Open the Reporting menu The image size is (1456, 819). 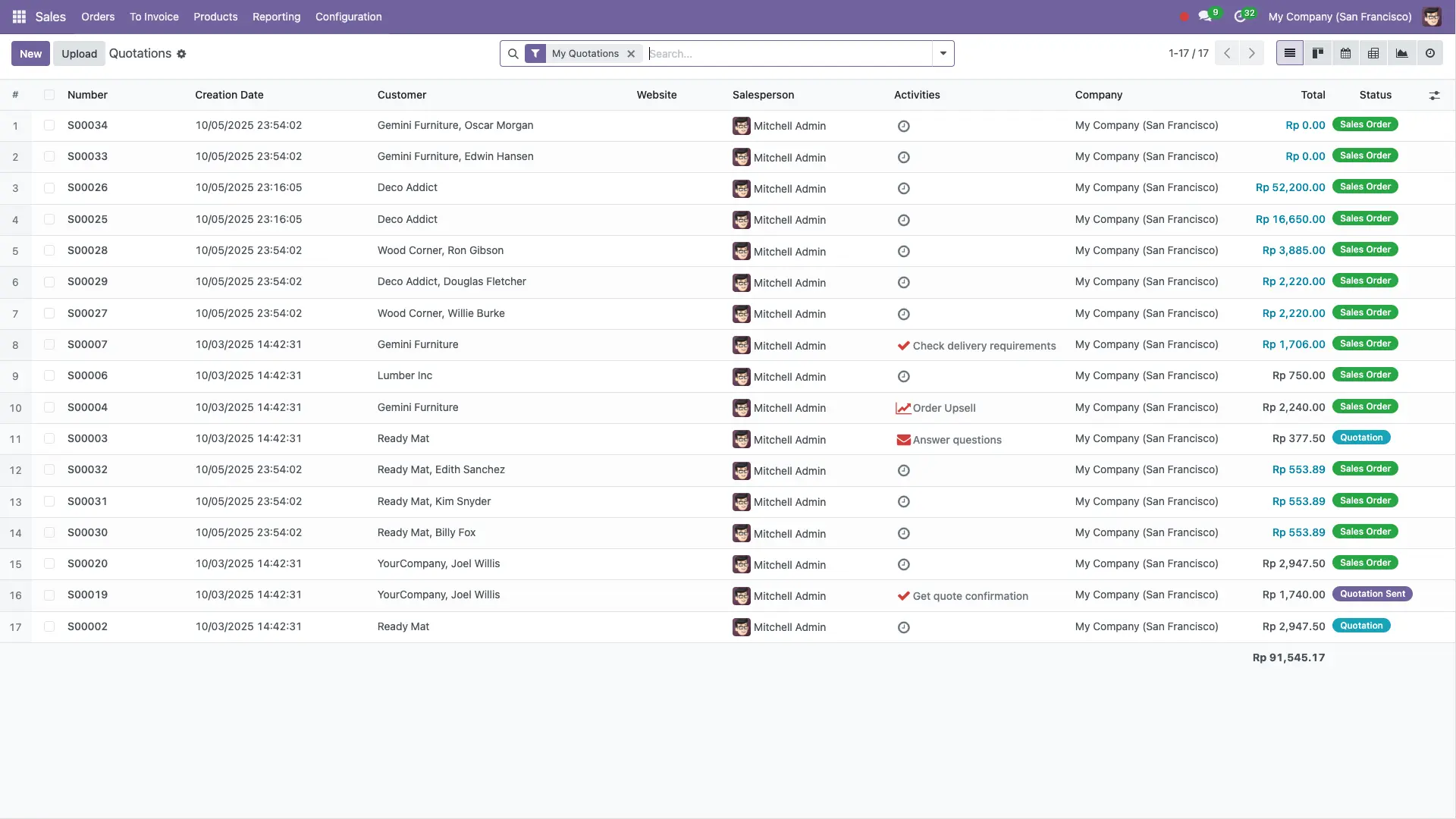276,17
